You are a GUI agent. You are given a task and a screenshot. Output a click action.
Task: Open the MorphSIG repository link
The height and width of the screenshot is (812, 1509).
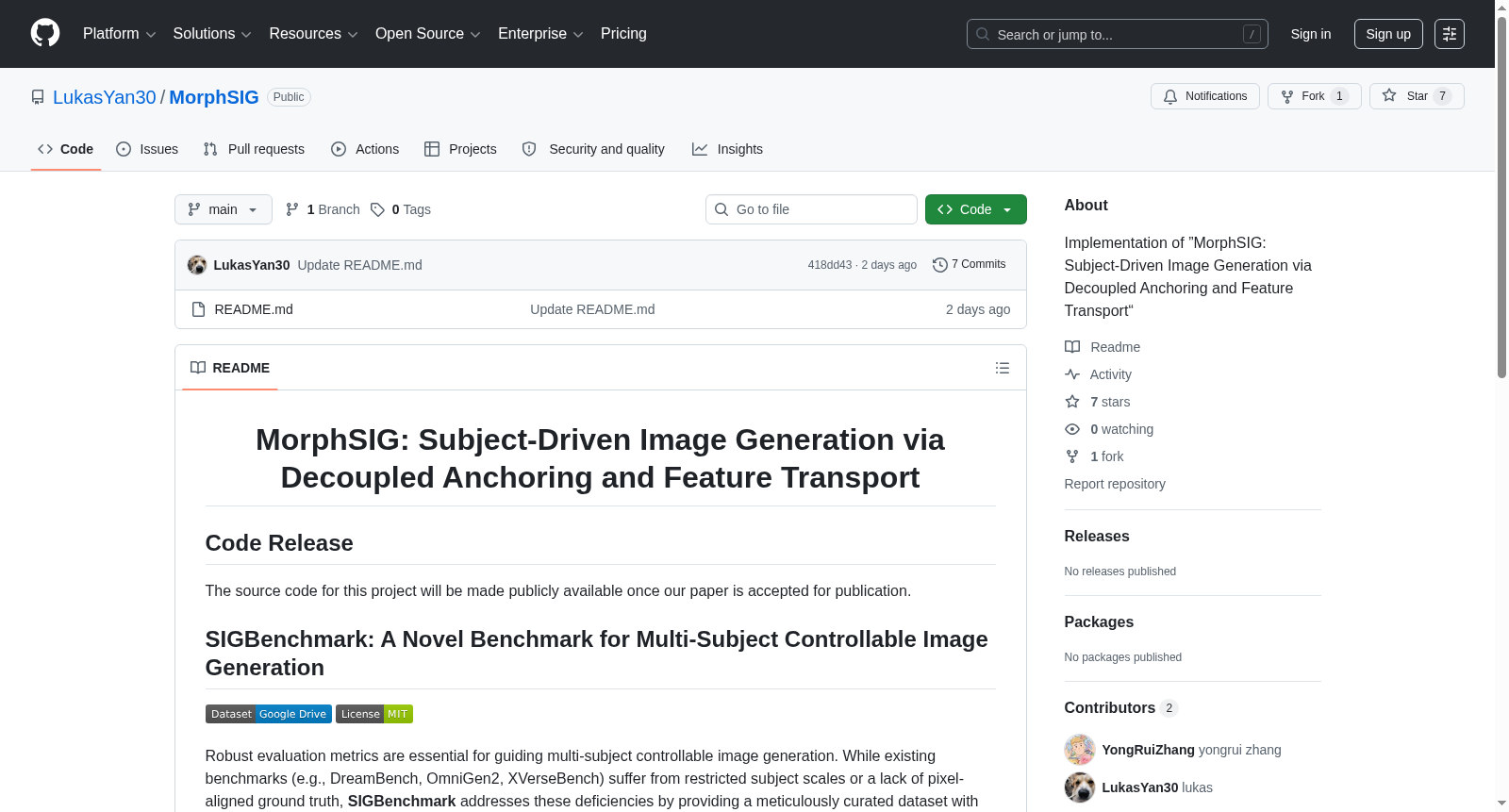click(x=214, y=97)
